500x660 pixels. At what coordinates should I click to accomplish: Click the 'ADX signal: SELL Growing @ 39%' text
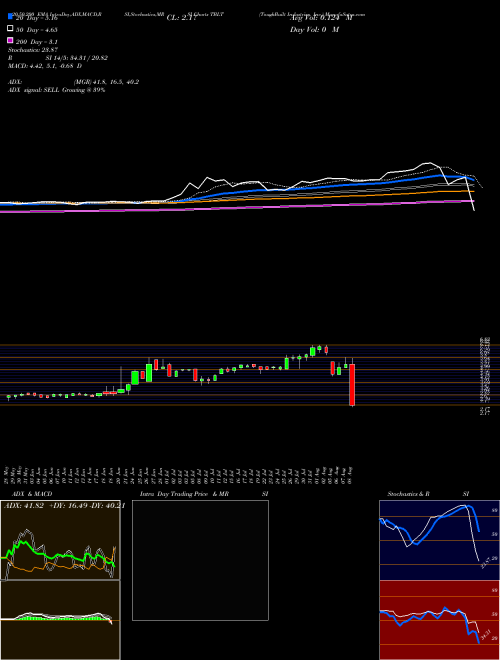pos(56,90)
